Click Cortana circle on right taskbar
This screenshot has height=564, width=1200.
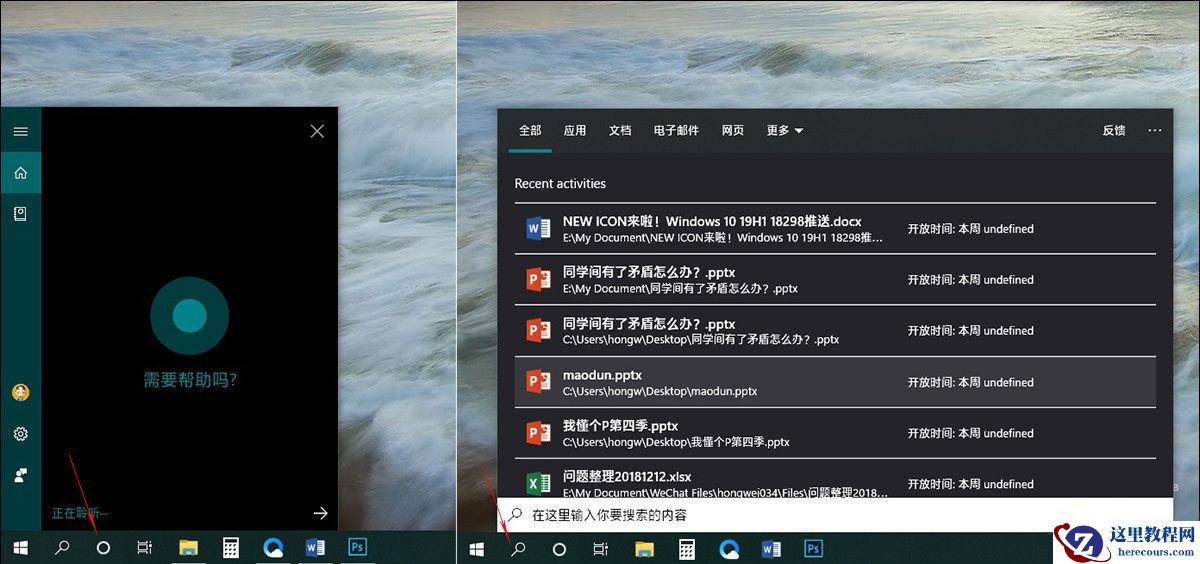(559, 549)
